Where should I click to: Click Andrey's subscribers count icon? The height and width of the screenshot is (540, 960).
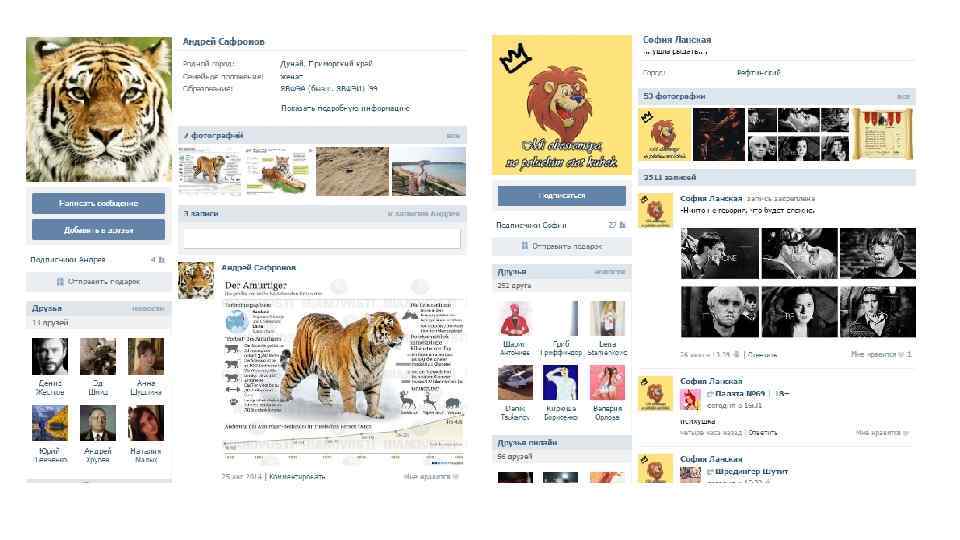coord(162,260)
